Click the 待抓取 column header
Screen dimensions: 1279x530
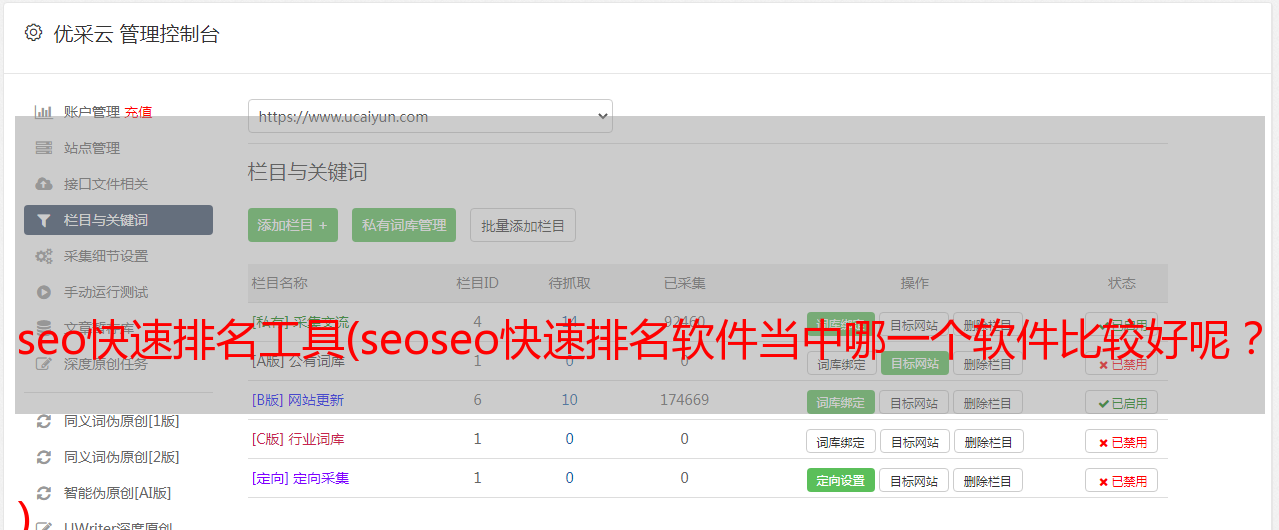[570, 283]
